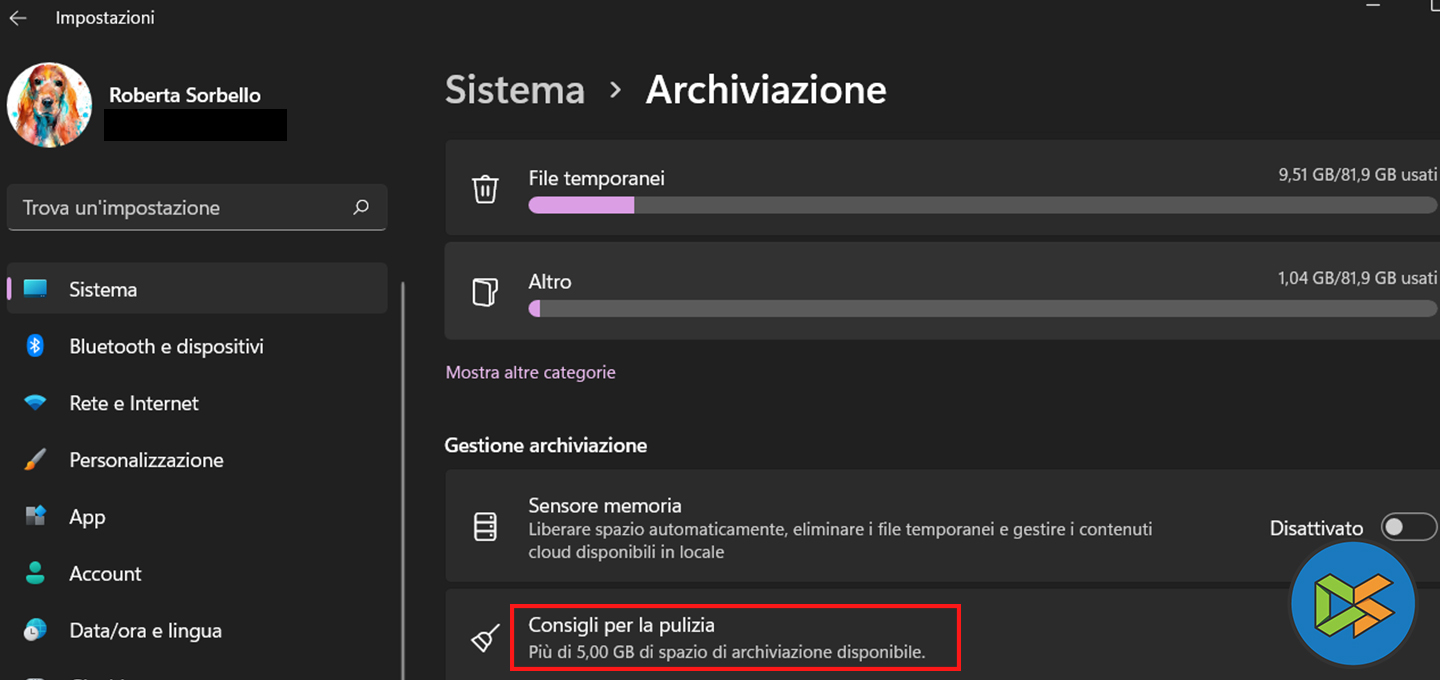
Task: Click the File temporanei usage bar
Action: click(x=982, y=205)
